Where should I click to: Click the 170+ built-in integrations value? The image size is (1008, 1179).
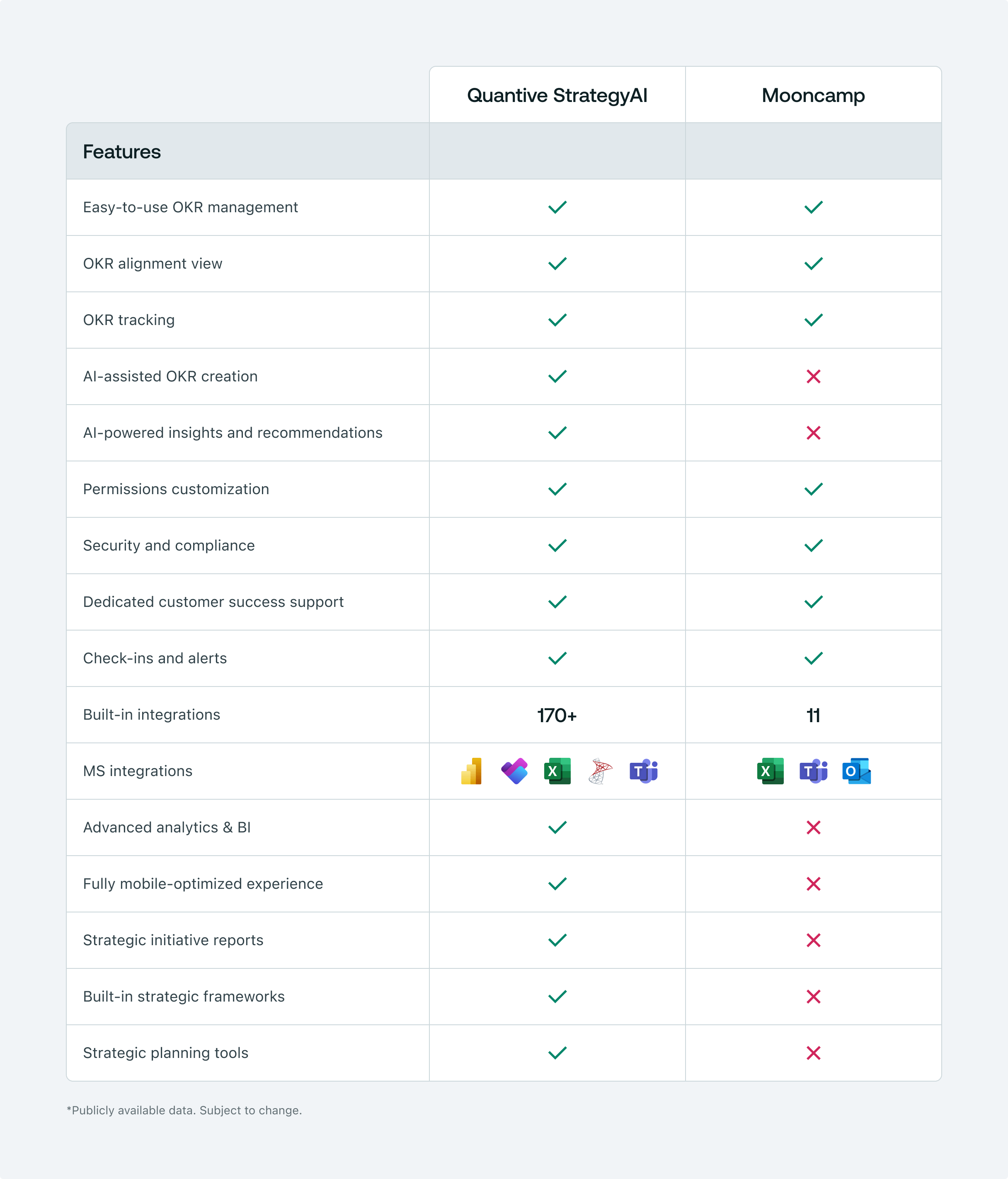(557, 715)
